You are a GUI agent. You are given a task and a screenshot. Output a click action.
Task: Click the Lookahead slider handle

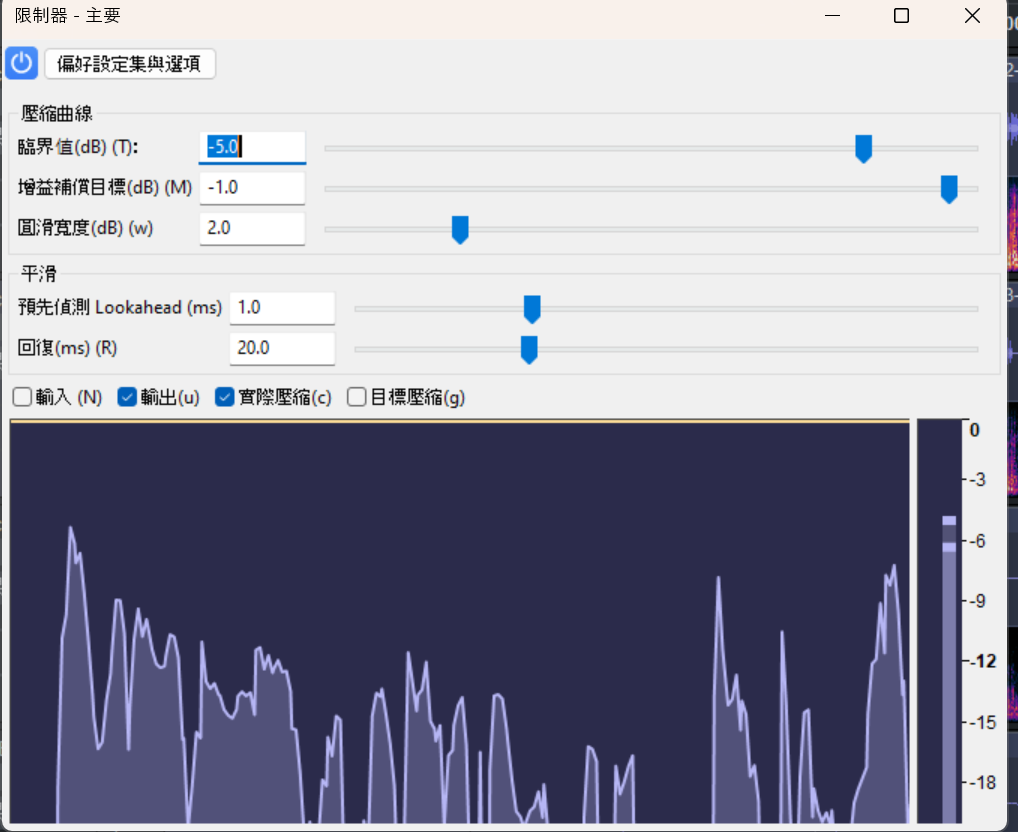(x=532, y=309)
